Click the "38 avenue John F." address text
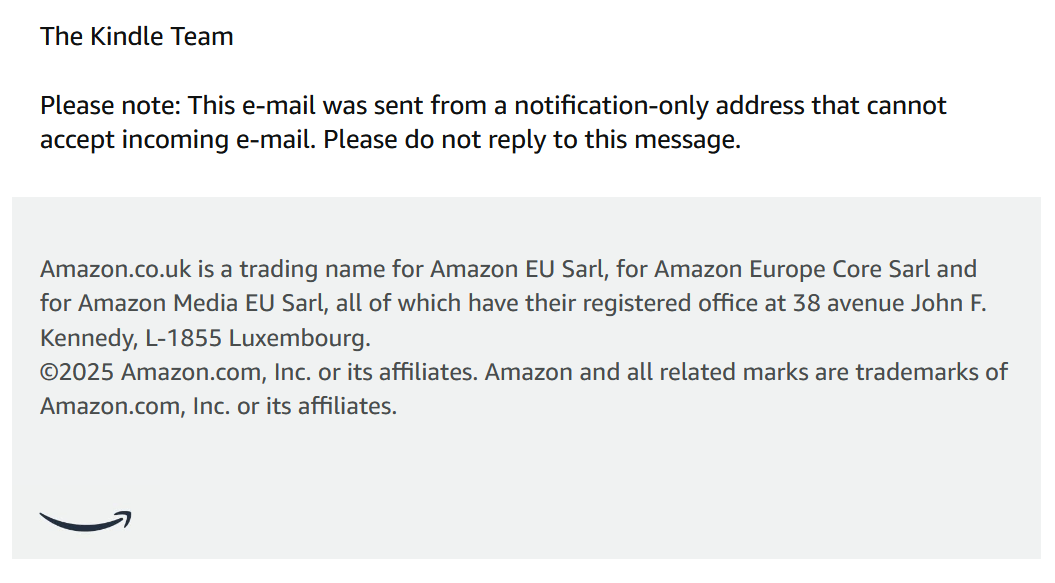 889,303
